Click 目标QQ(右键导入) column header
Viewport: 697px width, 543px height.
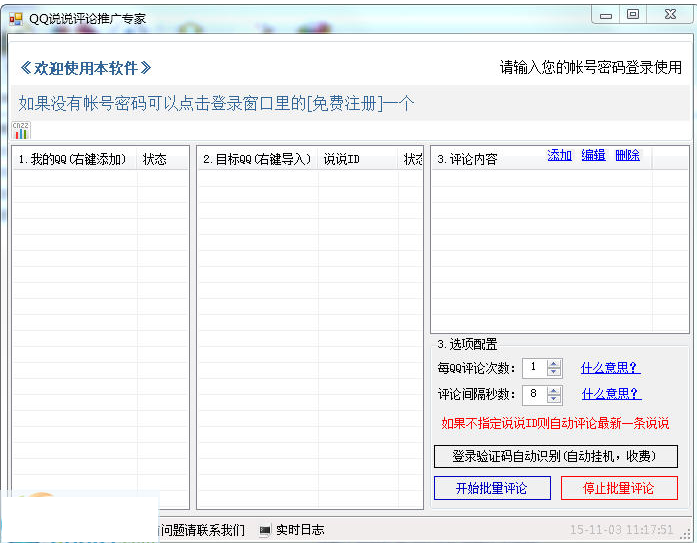point(257,159)
